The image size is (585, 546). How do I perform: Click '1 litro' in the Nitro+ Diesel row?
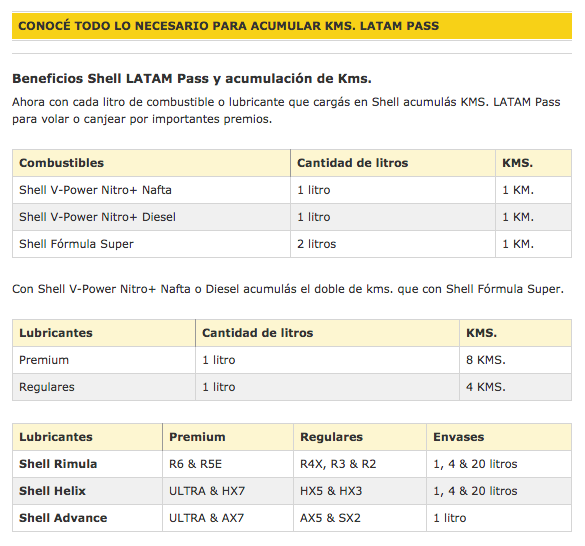coord(393,217)
